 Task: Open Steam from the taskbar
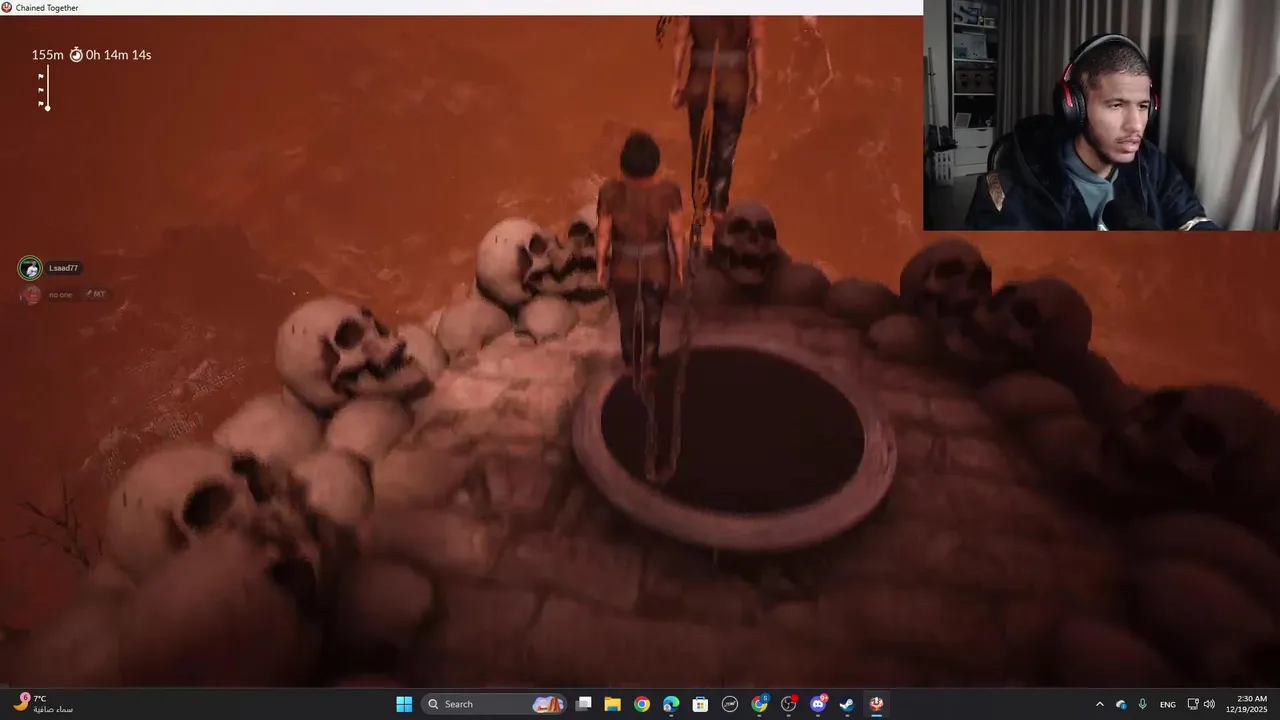(847, 704)
